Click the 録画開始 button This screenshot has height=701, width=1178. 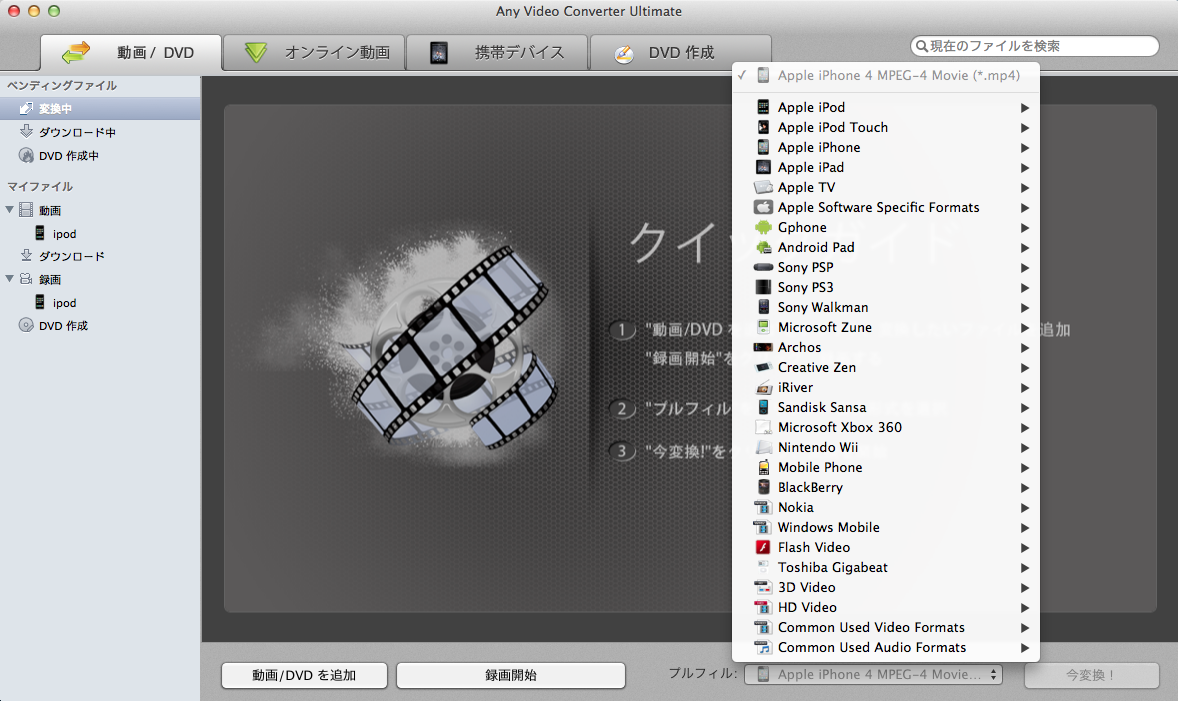tap(511, 675)
